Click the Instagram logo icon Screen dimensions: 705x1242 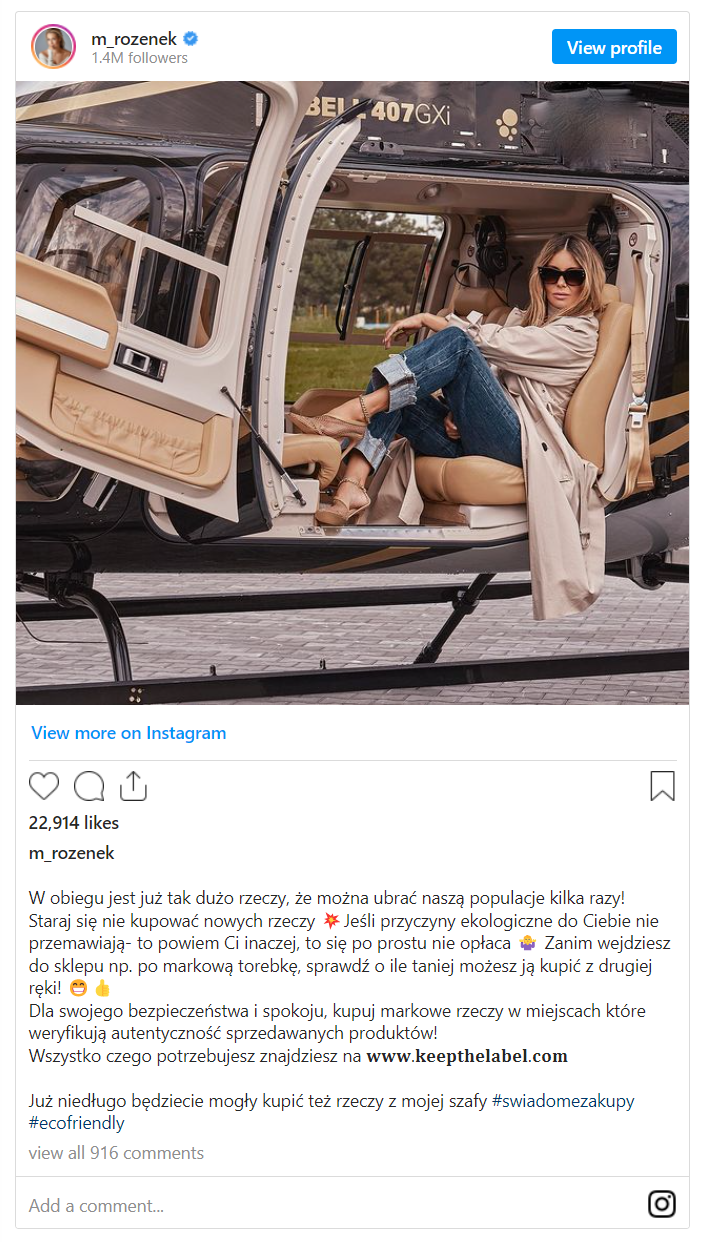[662, 1204]
